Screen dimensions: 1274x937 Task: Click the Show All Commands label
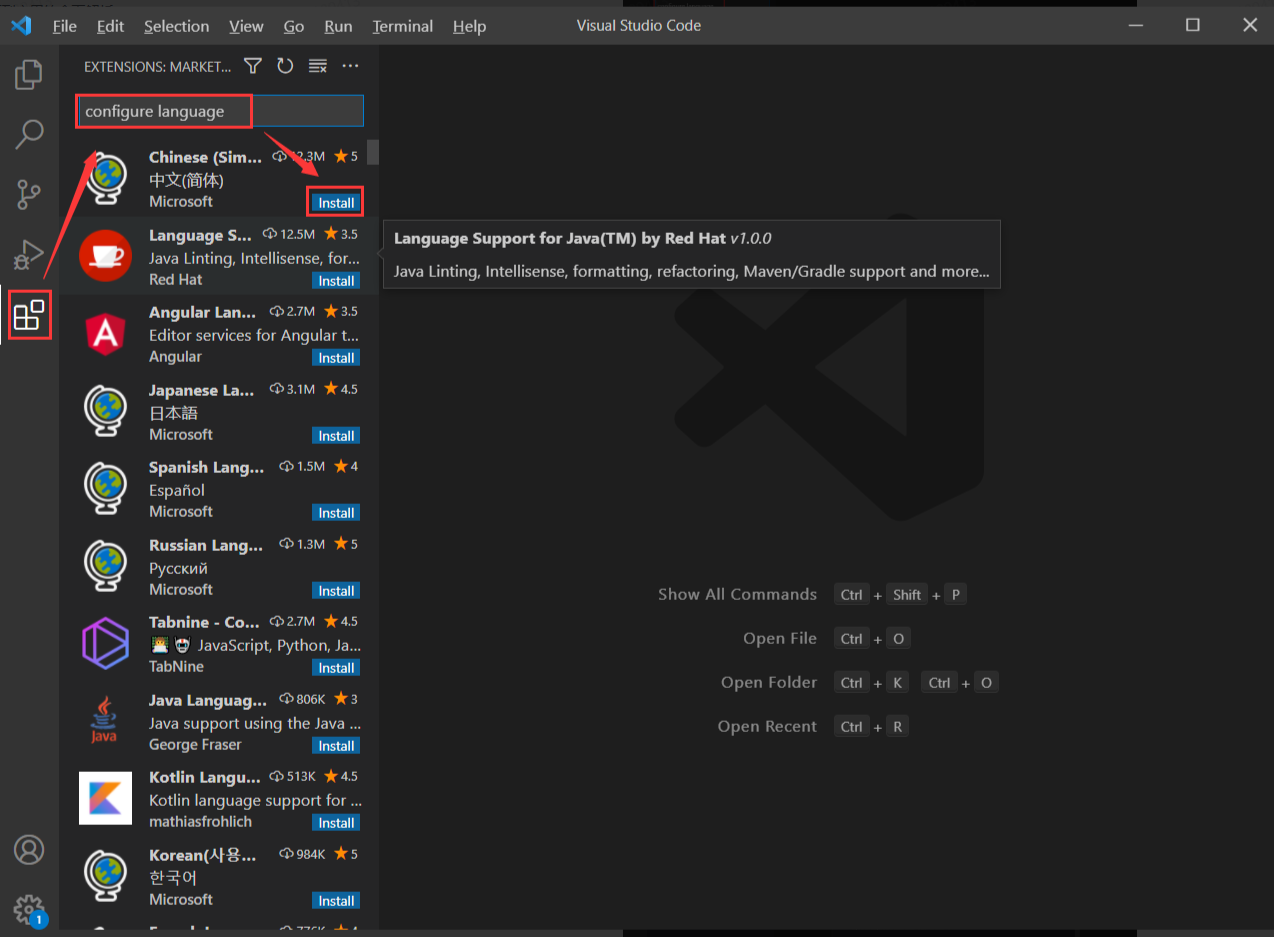point(737,594)
